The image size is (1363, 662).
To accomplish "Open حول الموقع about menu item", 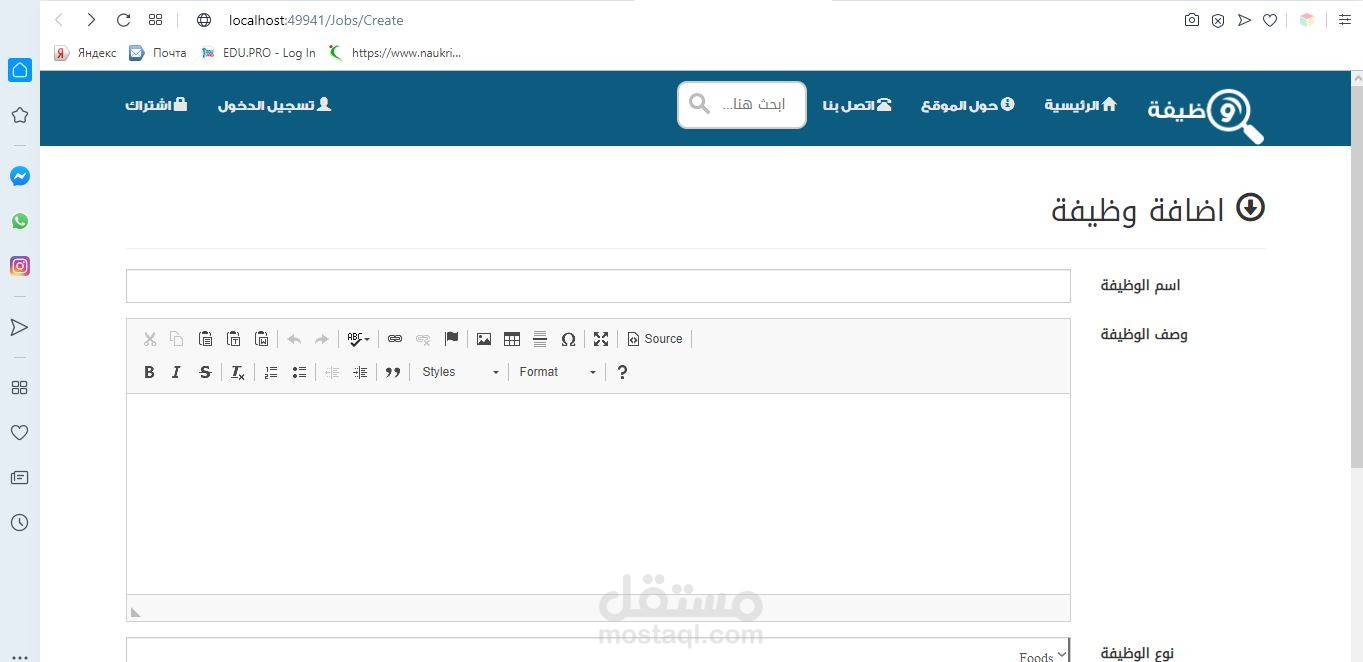I will tap(967, 105).
